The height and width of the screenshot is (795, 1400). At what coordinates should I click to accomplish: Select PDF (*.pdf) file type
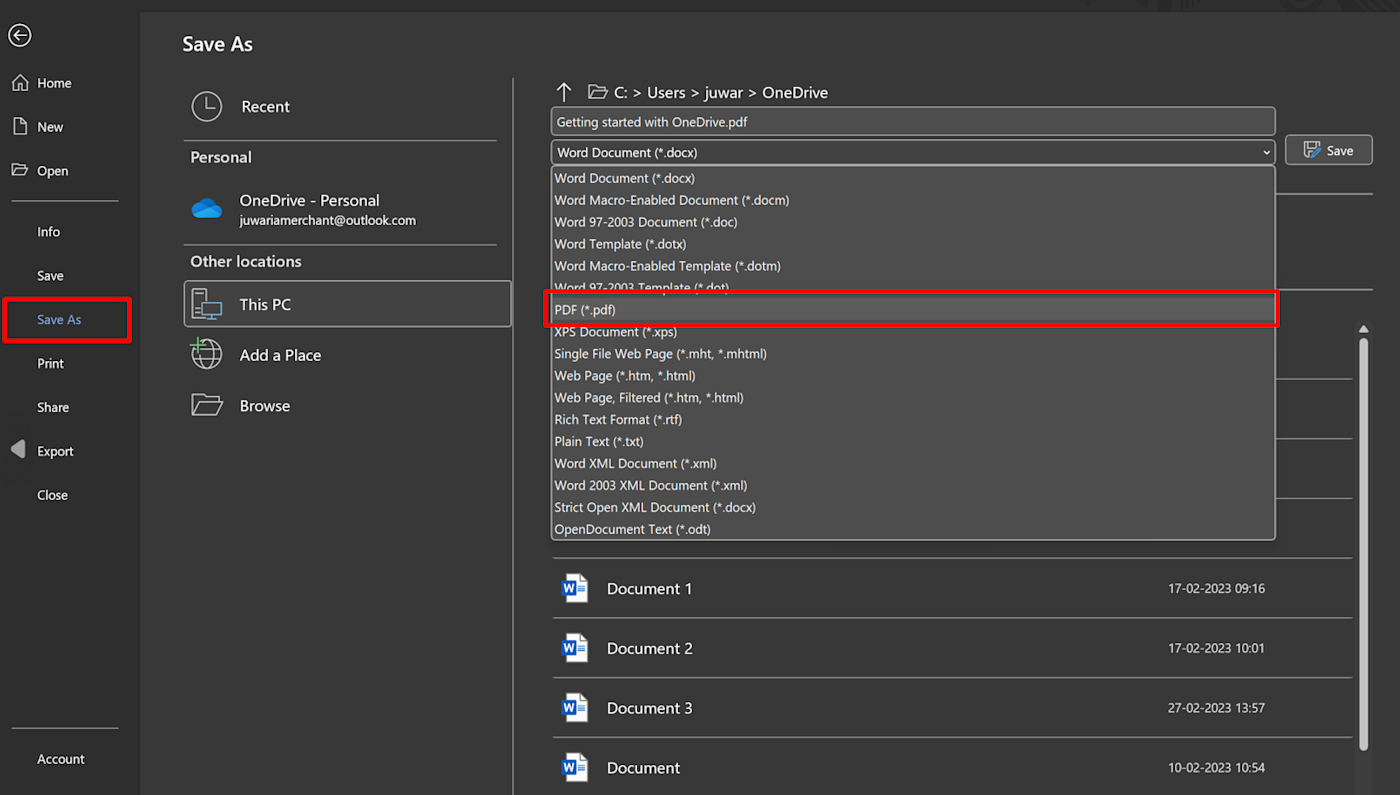[x=913, y=310]
